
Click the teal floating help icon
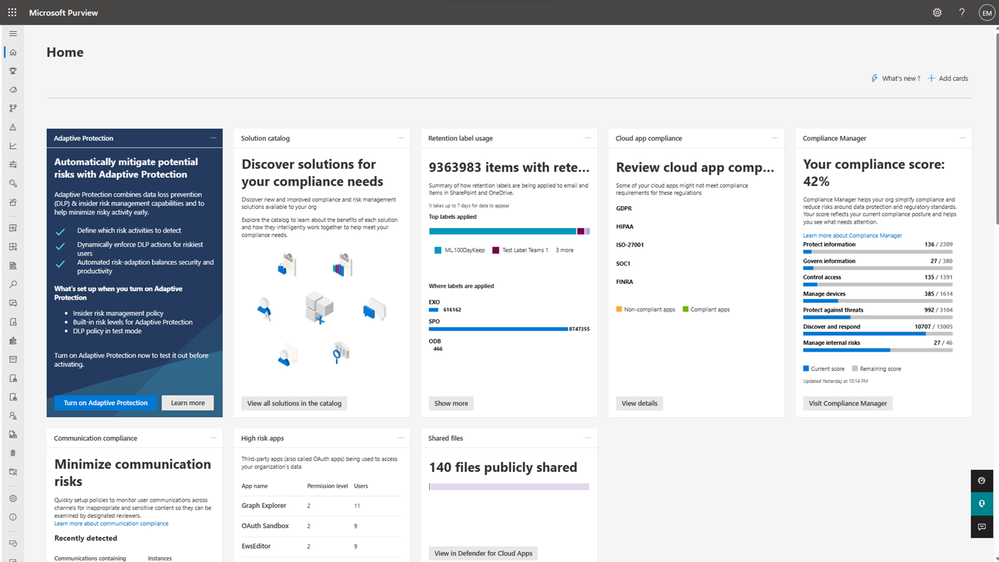tap(982, 503)
